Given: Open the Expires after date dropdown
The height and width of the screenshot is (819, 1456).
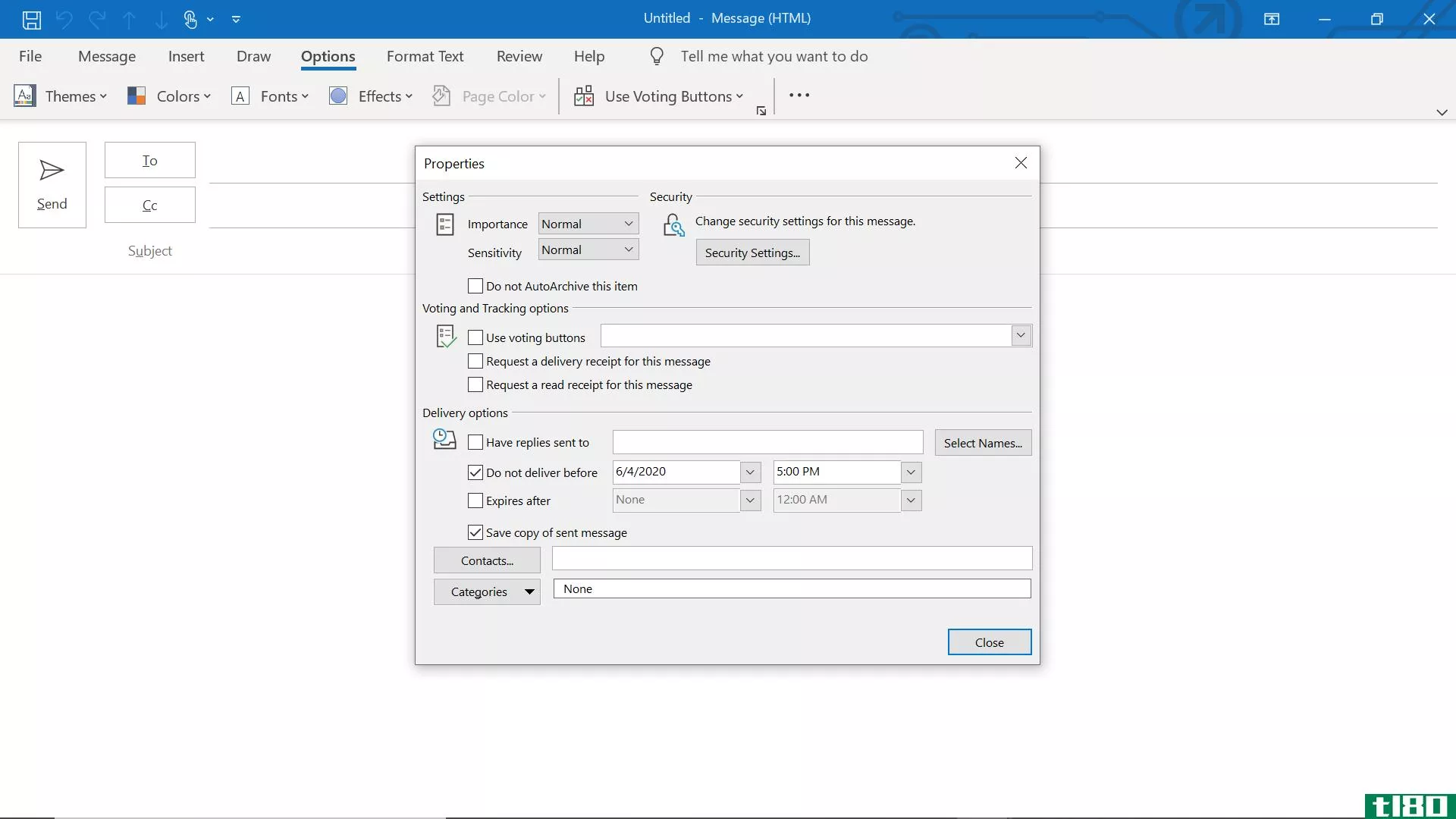Looking at the screenshot, I should (x=750, y=500).
